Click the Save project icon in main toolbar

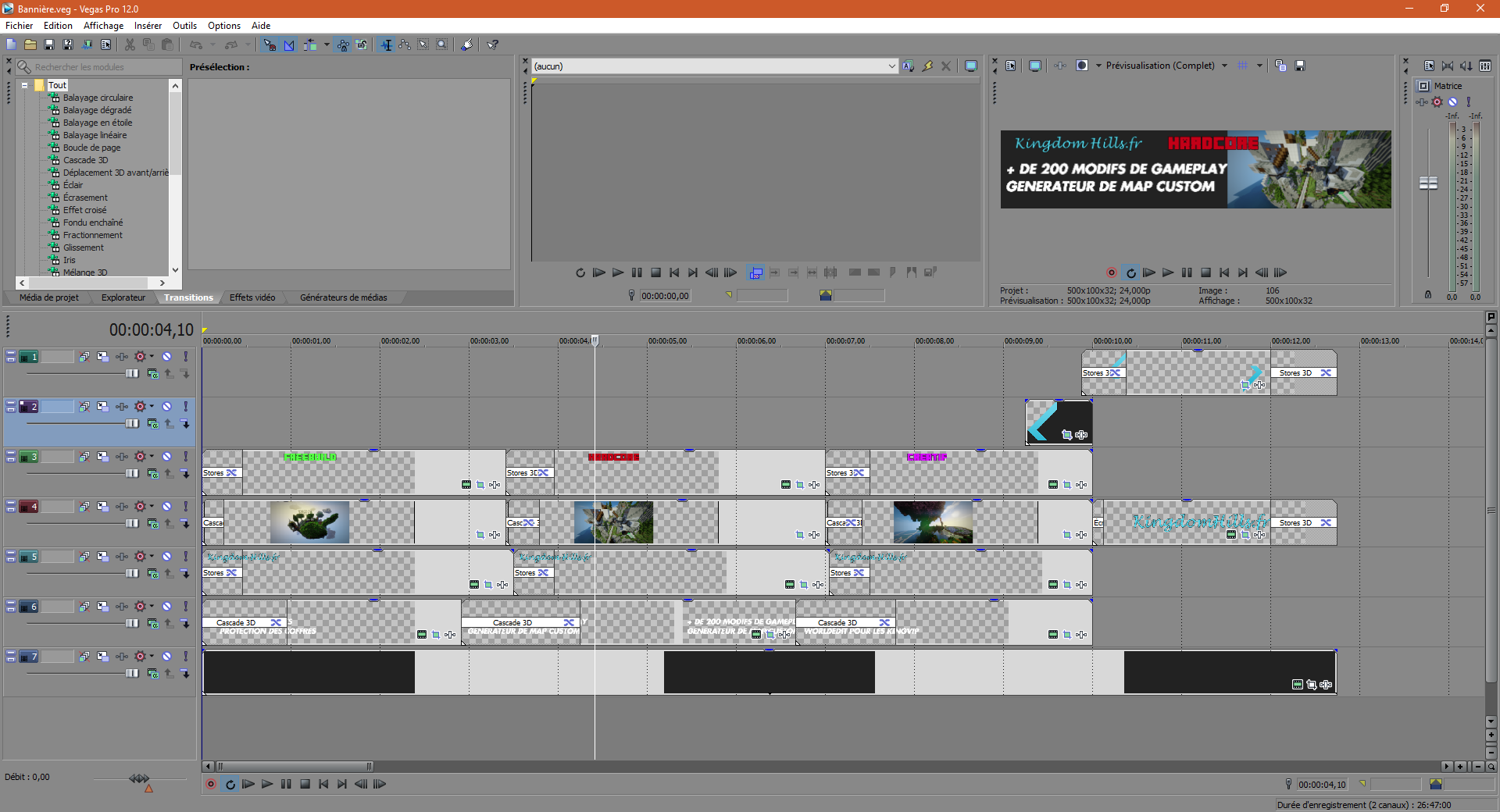49,45
